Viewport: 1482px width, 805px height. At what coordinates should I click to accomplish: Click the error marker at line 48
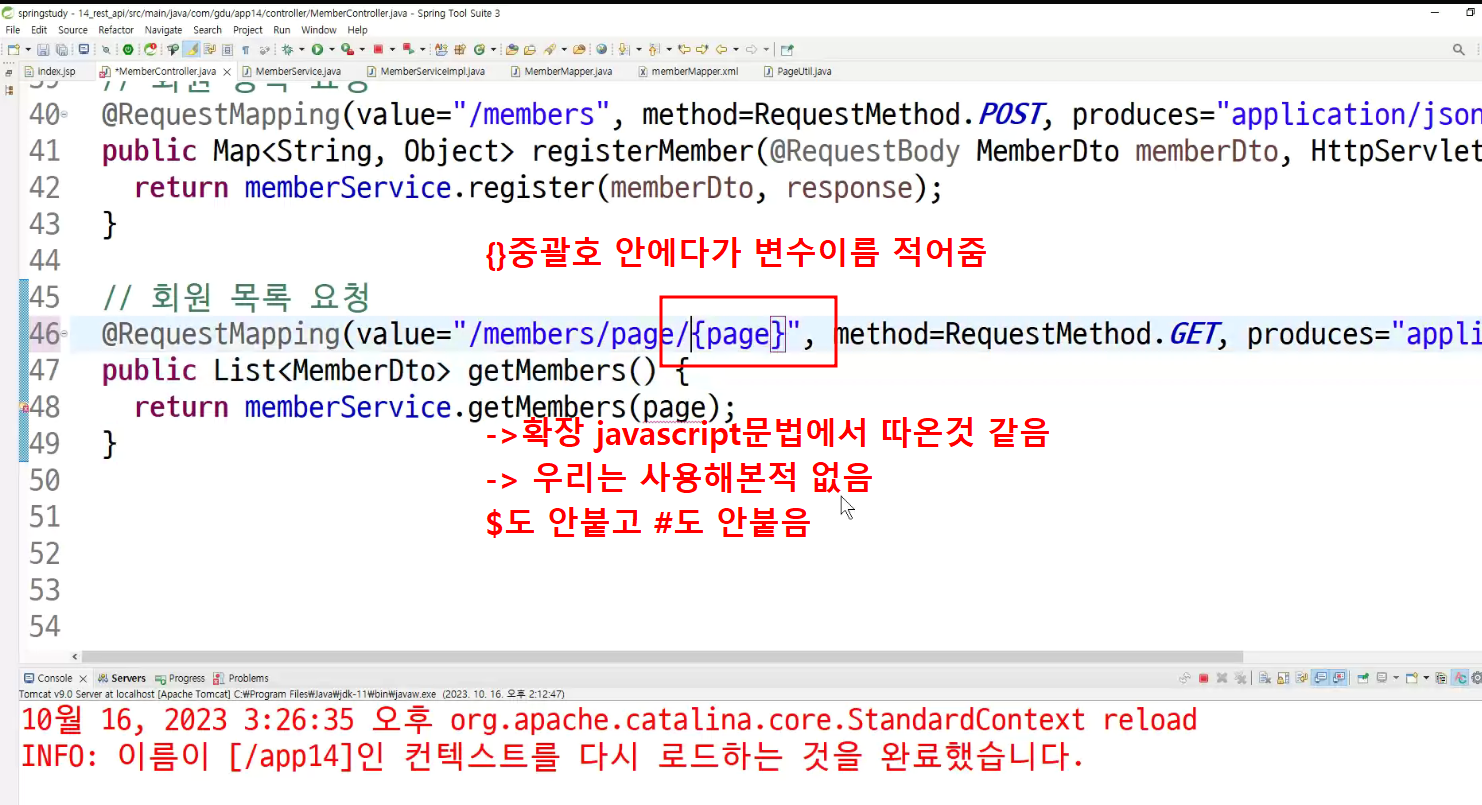coord(24,408)
